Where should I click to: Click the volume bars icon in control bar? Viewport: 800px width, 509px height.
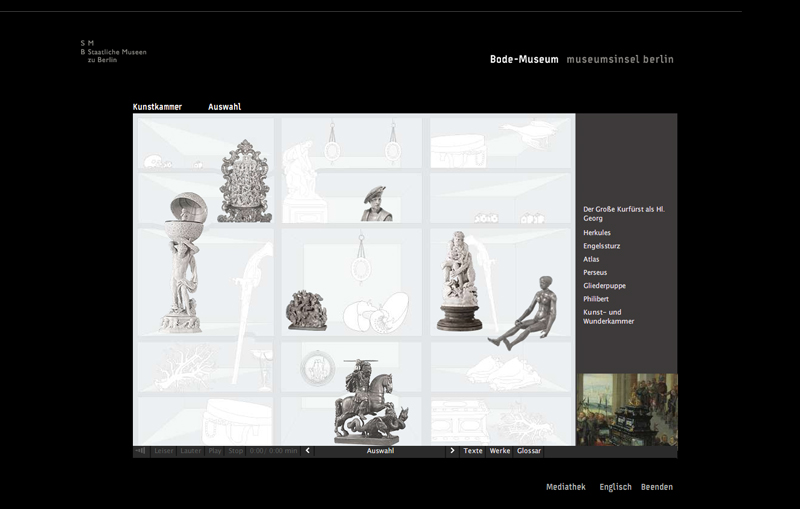[140, 451]
